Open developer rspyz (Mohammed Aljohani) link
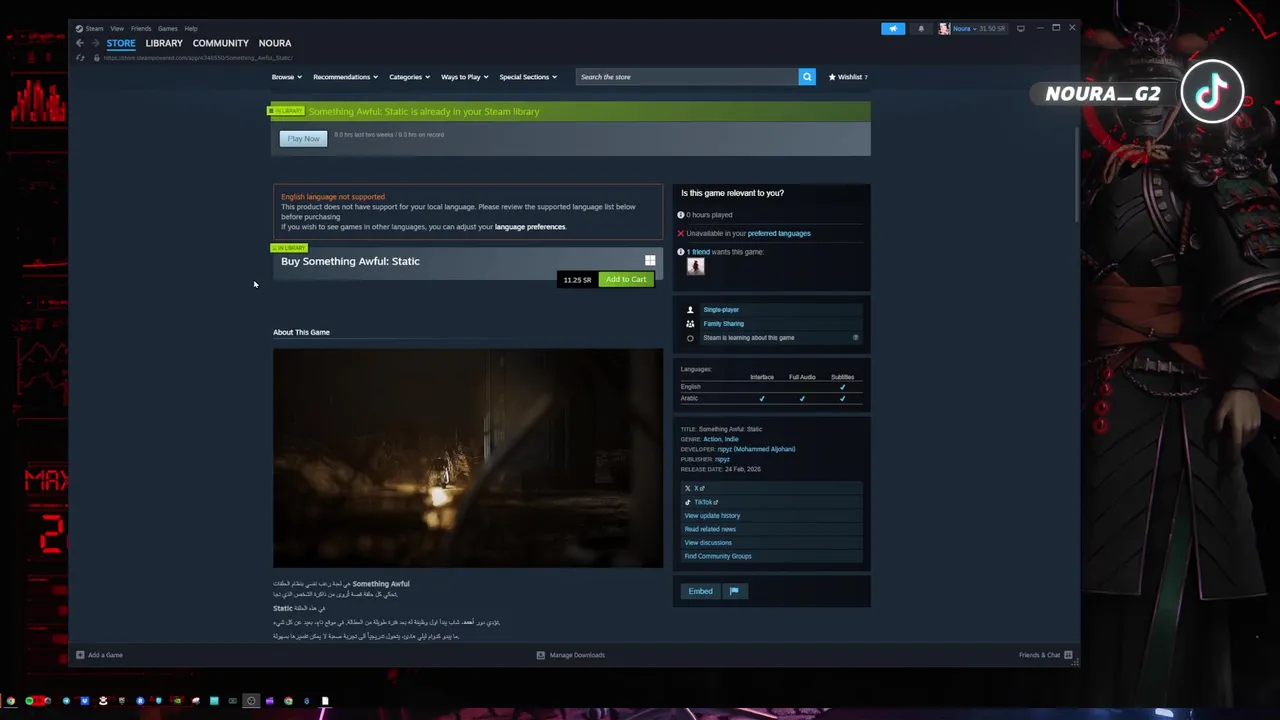The height and width of the screenshot is (720, 1280). 756,449
